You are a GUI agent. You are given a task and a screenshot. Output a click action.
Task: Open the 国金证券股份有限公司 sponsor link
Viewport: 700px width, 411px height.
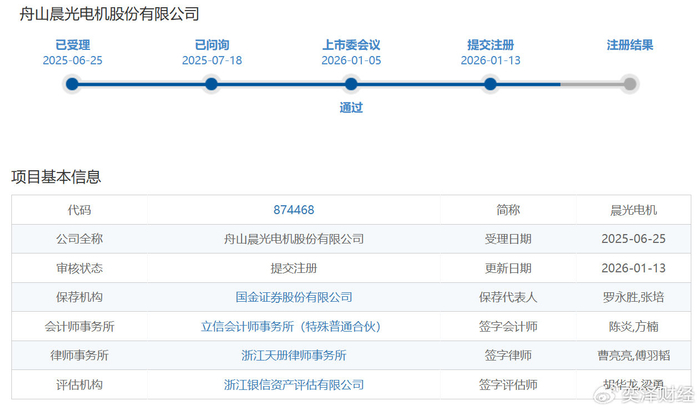pyautogui.click(x=294, y=297)
